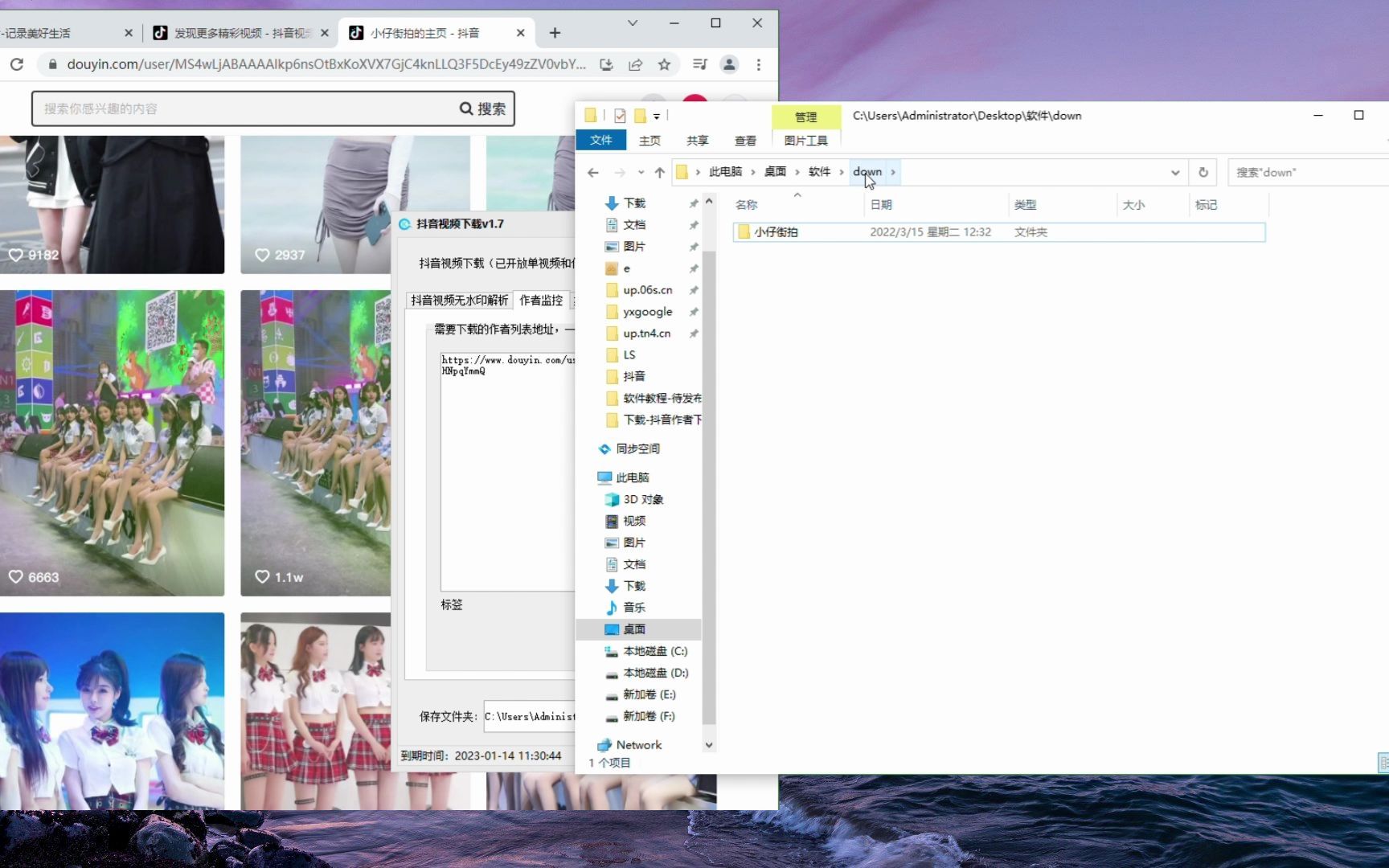This screenshot has width=1389, height=868.
Task: Click the 搜索 button on Douyin
Action: coord(483,108)
